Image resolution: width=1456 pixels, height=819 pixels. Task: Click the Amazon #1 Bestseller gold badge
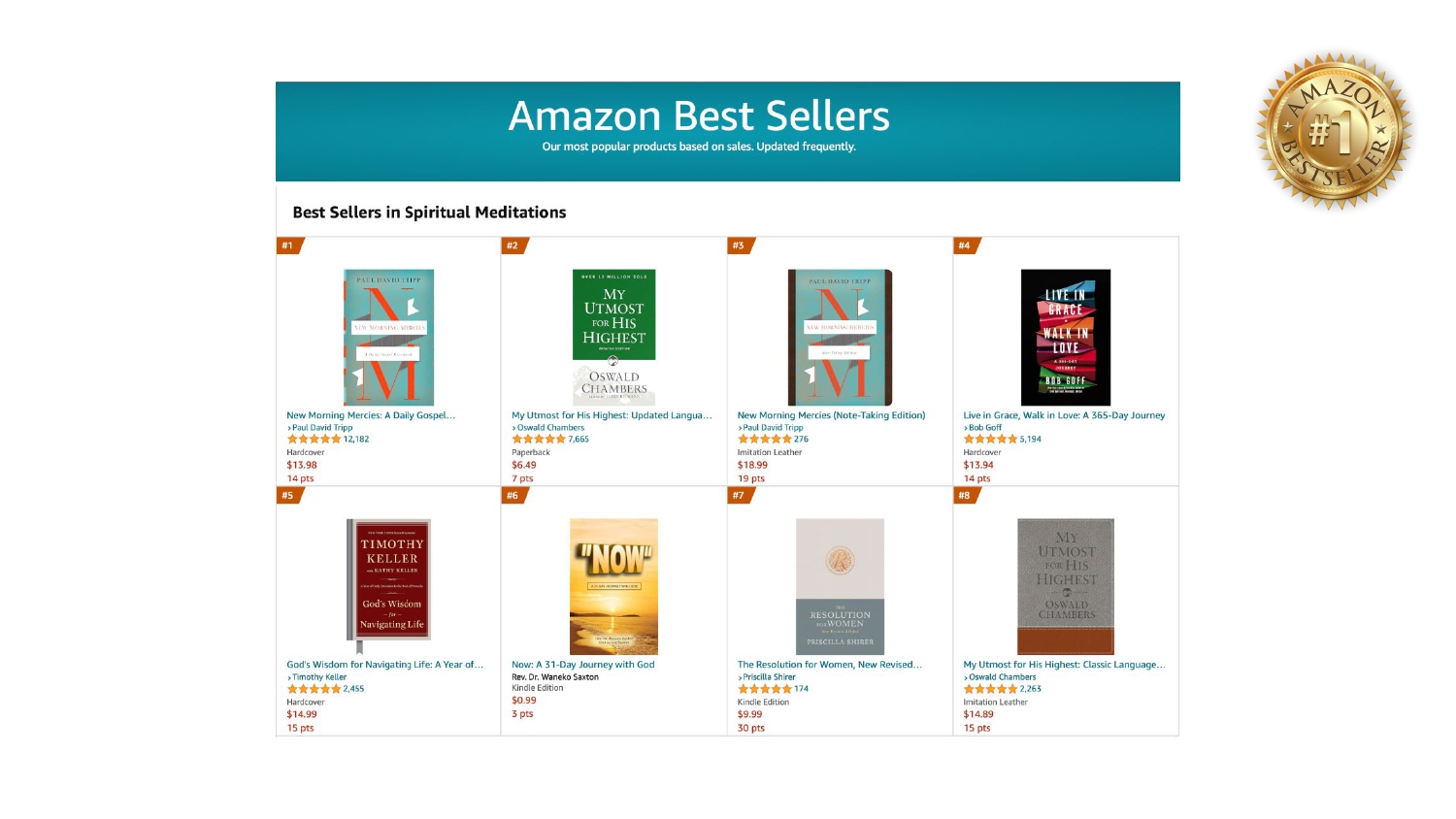pos(1335,130)
